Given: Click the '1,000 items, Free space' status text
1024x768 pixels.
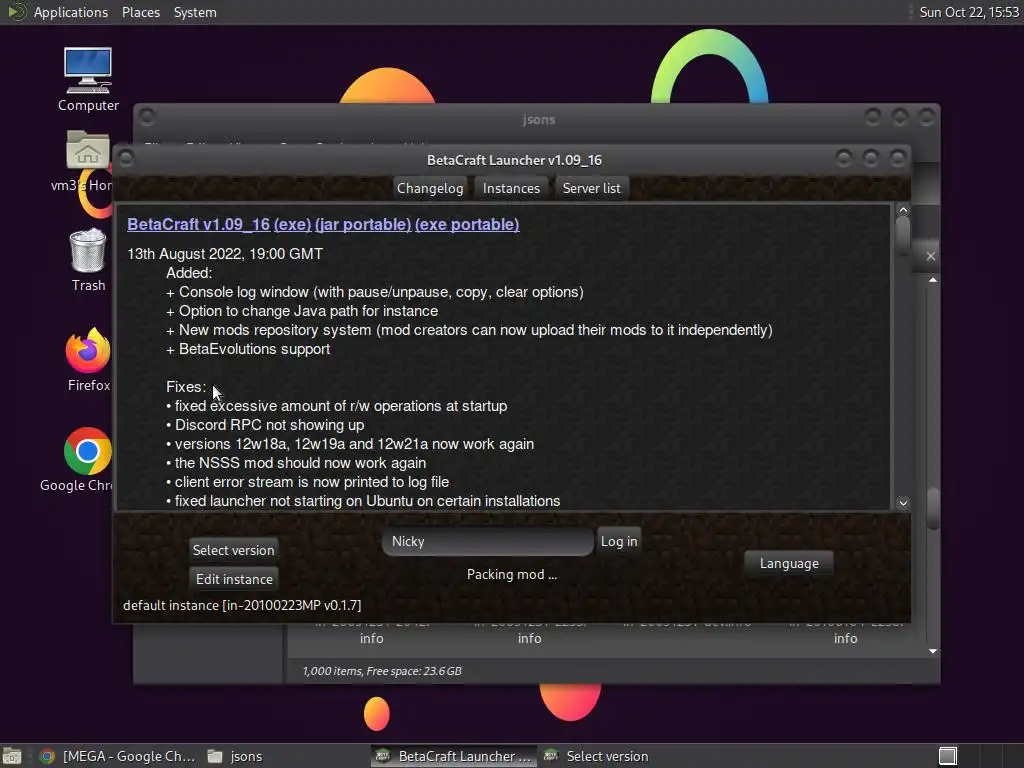Looking at the screenshot, I should pos(382,671).
